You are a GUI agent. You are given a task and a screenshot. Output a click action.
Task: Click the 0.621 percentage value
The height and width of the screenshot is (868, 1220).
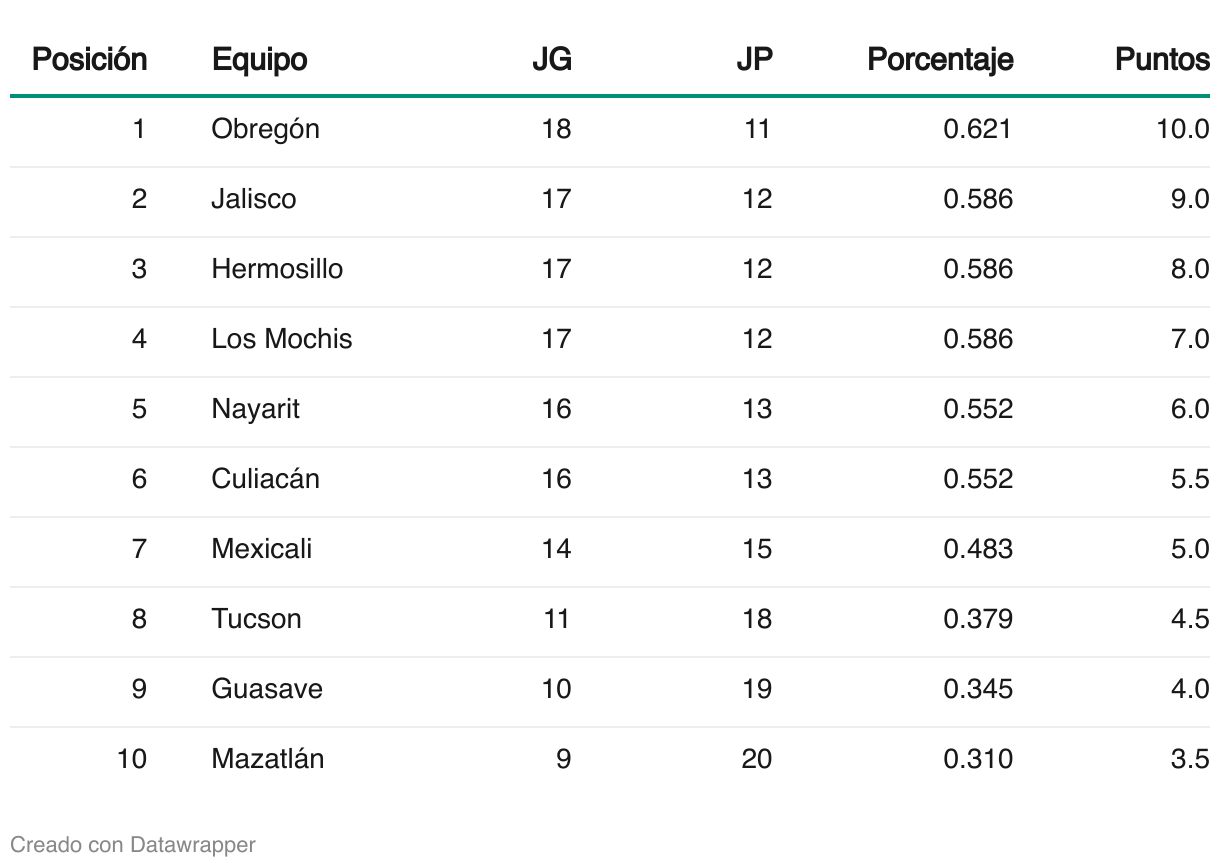978,129
